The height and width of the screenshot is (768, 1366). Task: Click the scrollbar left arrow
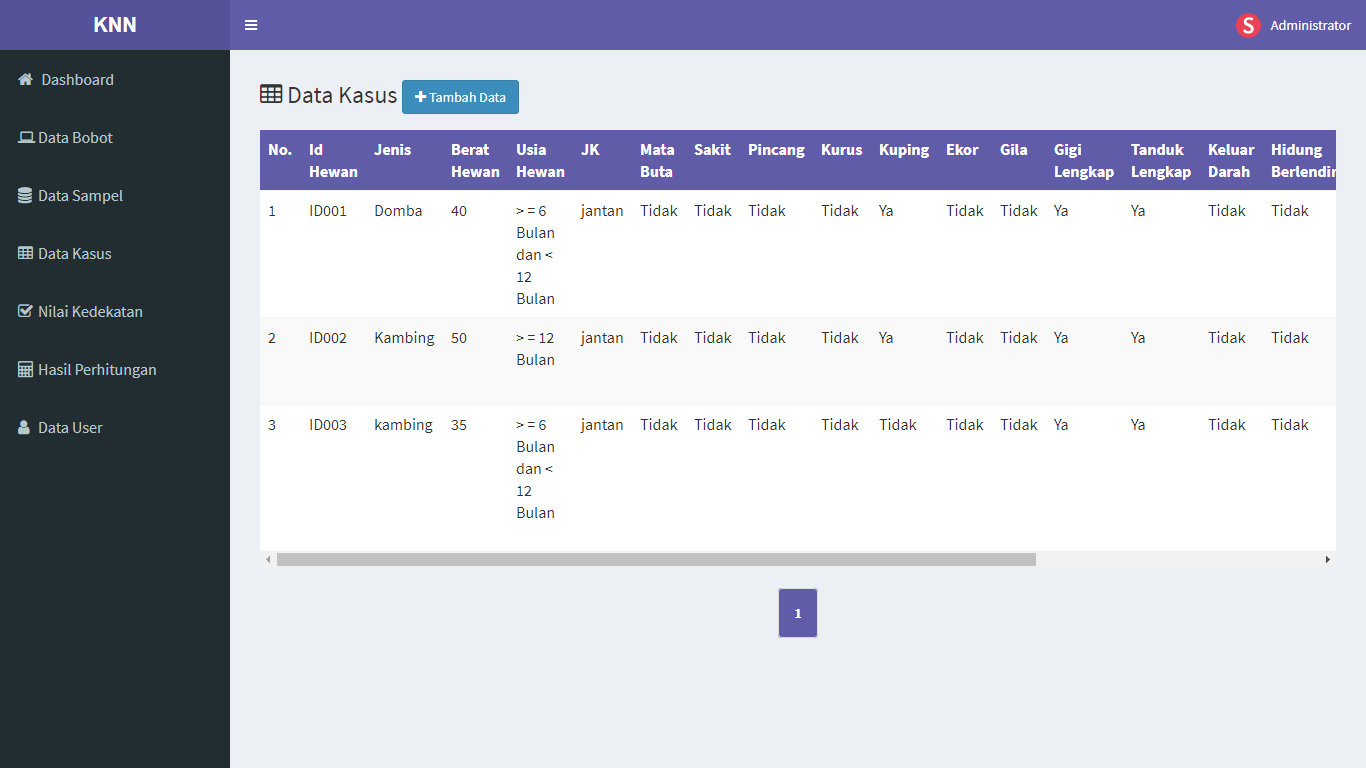tap(268, 559)
